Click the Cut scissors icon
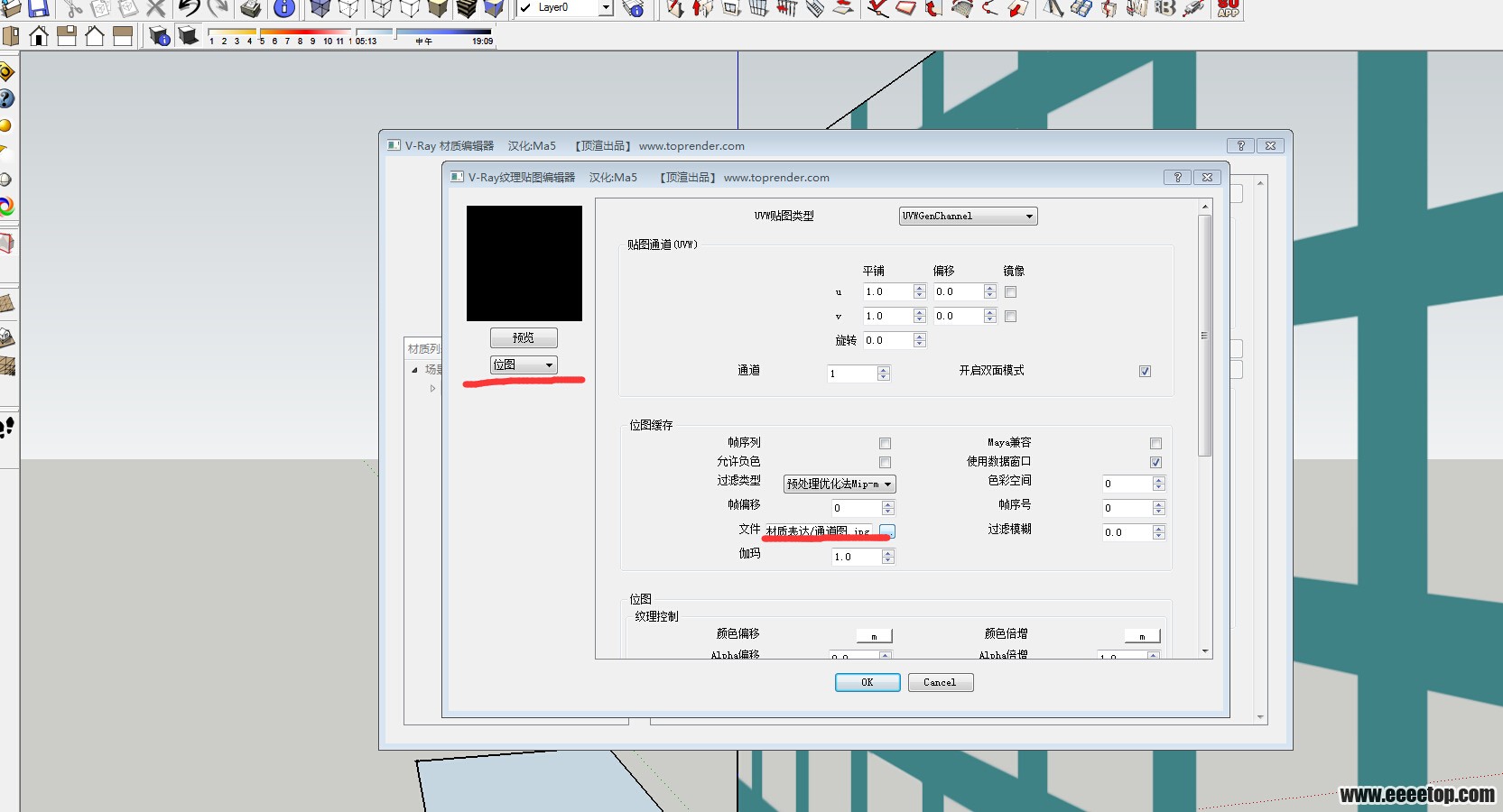Screen dimensions: 1503x812 click(73, 8)
